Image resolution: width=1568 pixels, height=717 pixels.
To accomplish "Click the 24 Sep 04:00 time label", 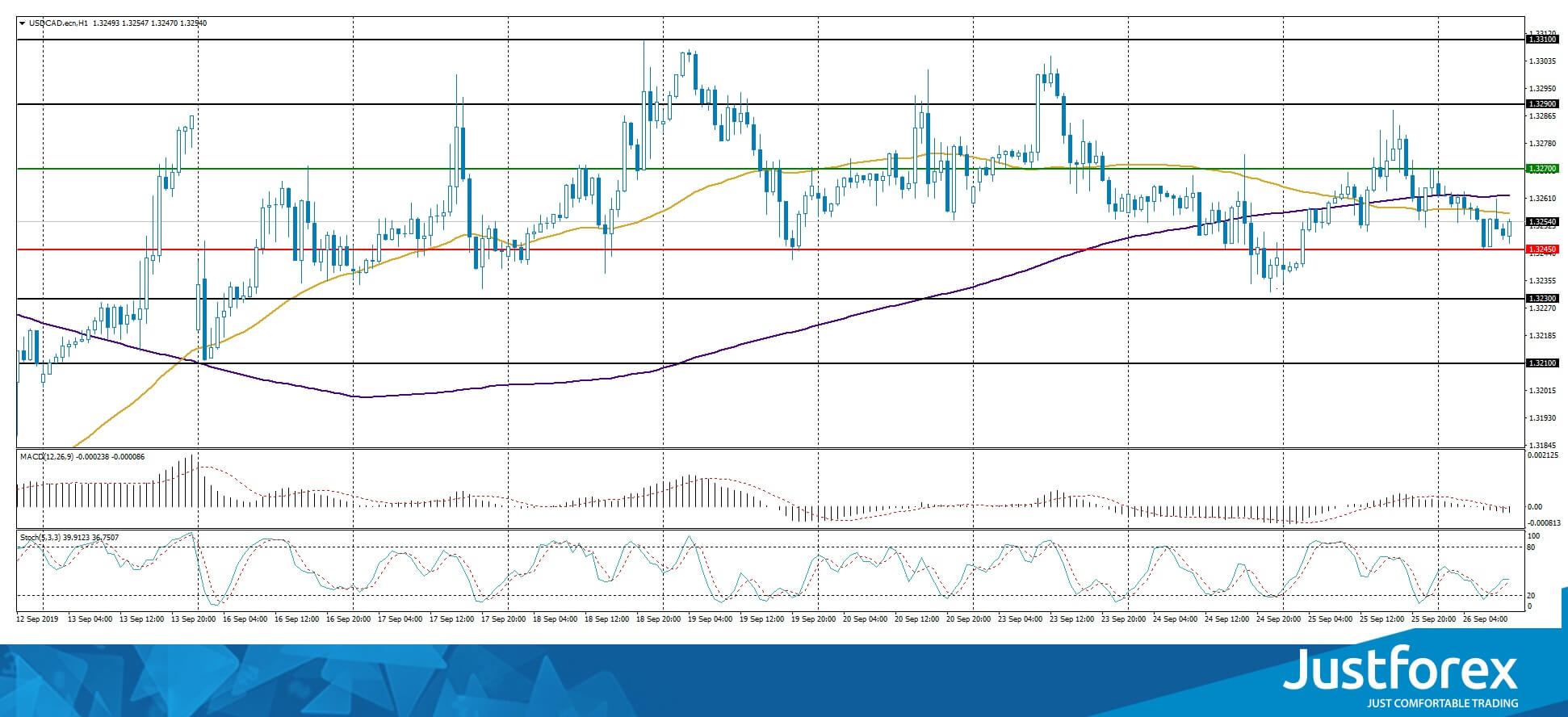I will (1176, 619).
